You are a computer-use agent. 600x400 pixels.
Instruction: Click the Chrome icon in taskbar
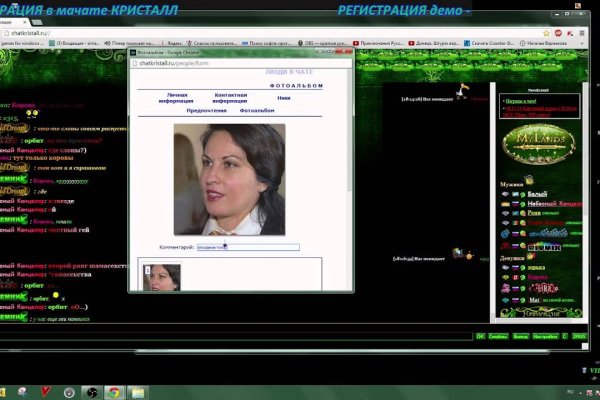click(x=114, y=392)
